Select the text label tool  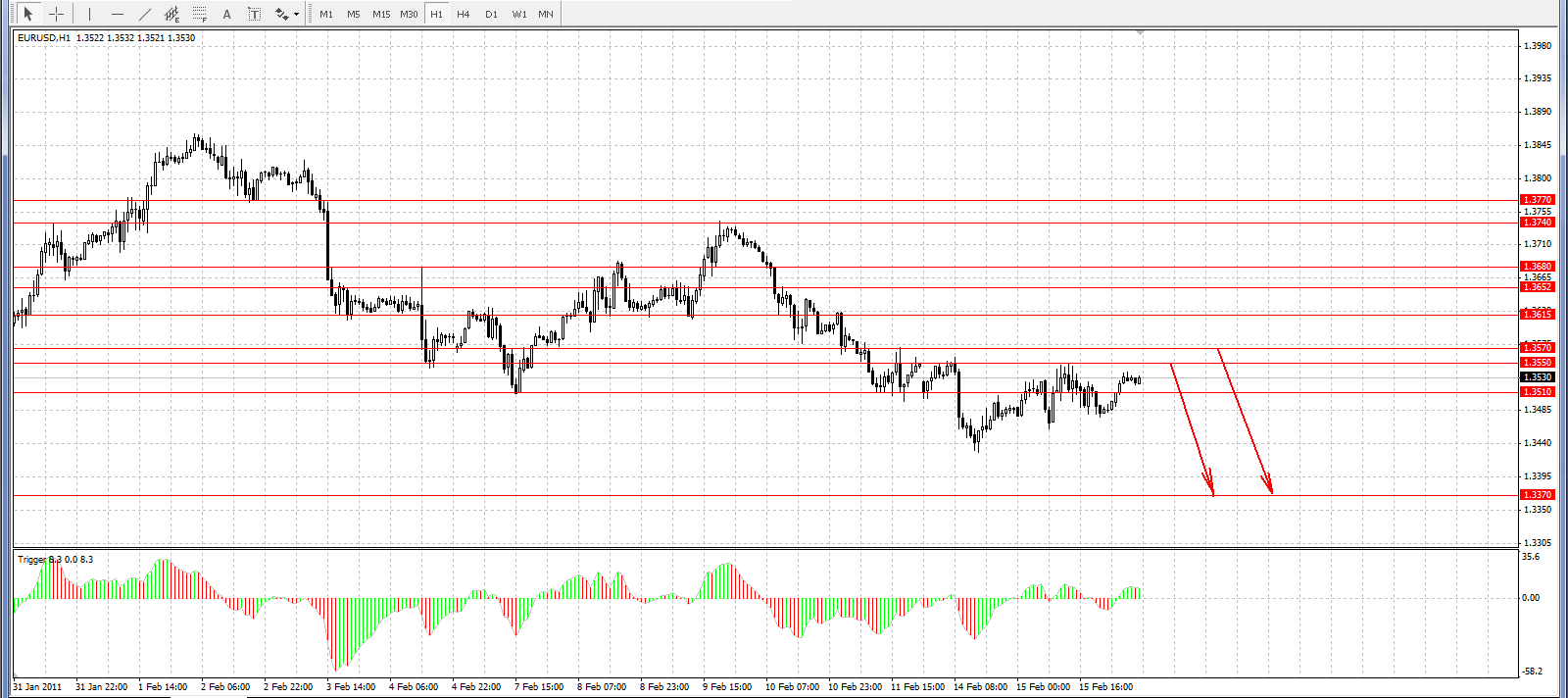[255, 14]
